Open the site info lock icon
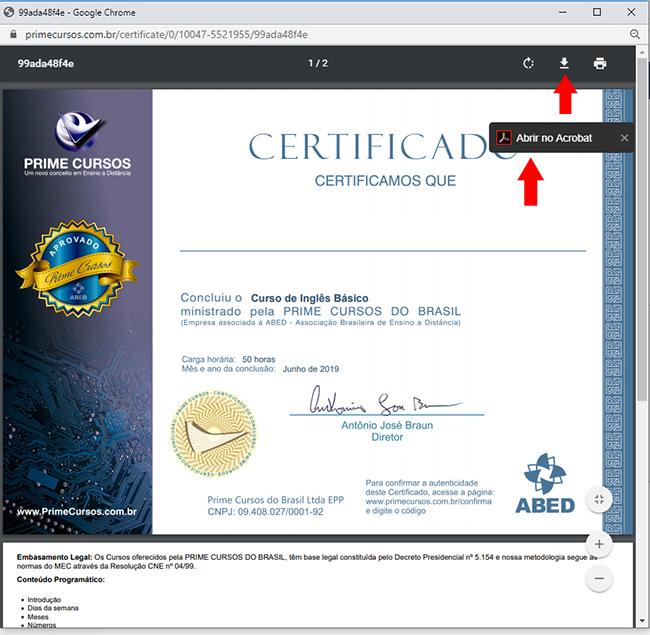650x635 pixels. pos(13,33)
